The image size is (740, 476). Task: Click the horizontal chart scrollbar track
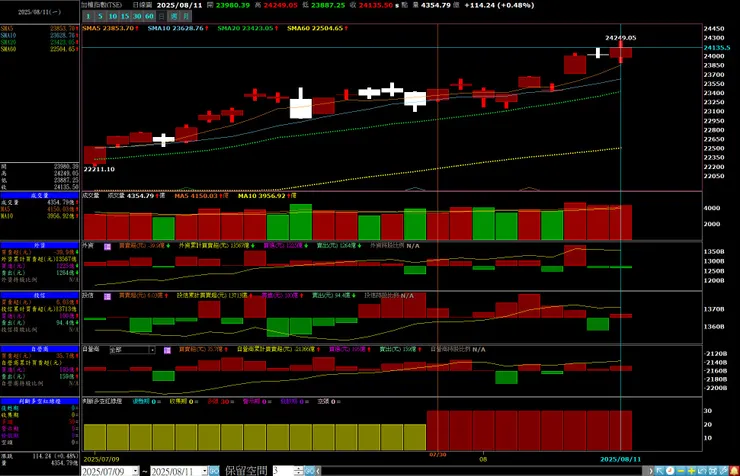[482, 471]
